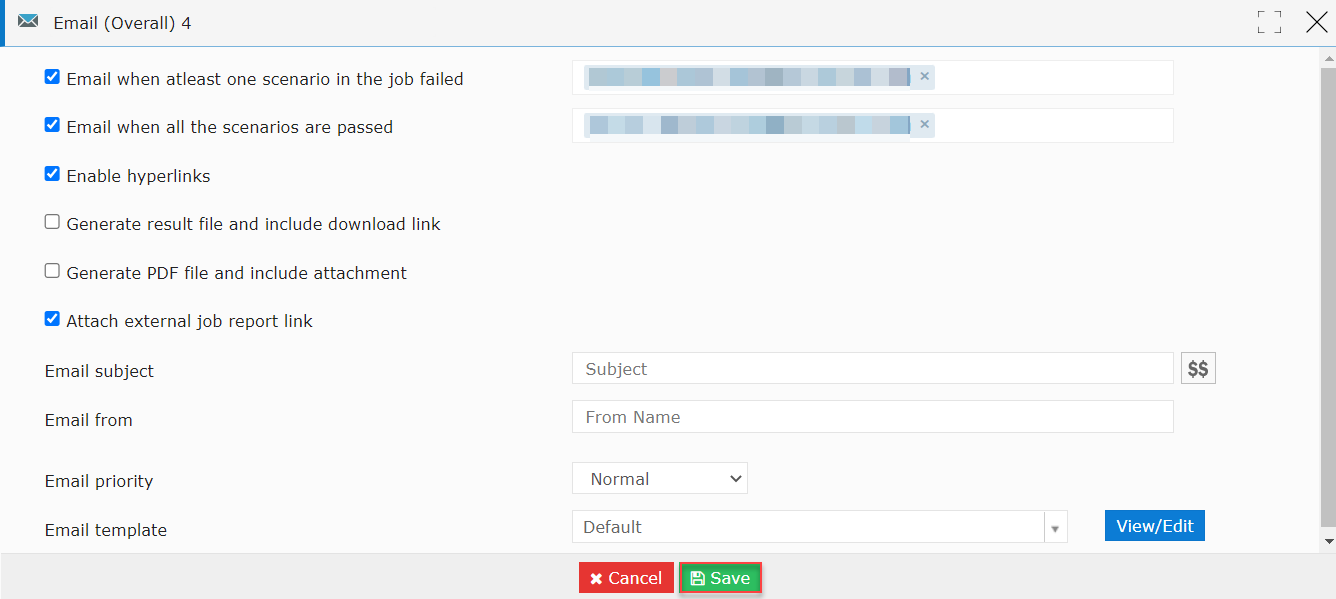Click the View/Edit template button
1336x599 pixels.
tap(1155, 526)
